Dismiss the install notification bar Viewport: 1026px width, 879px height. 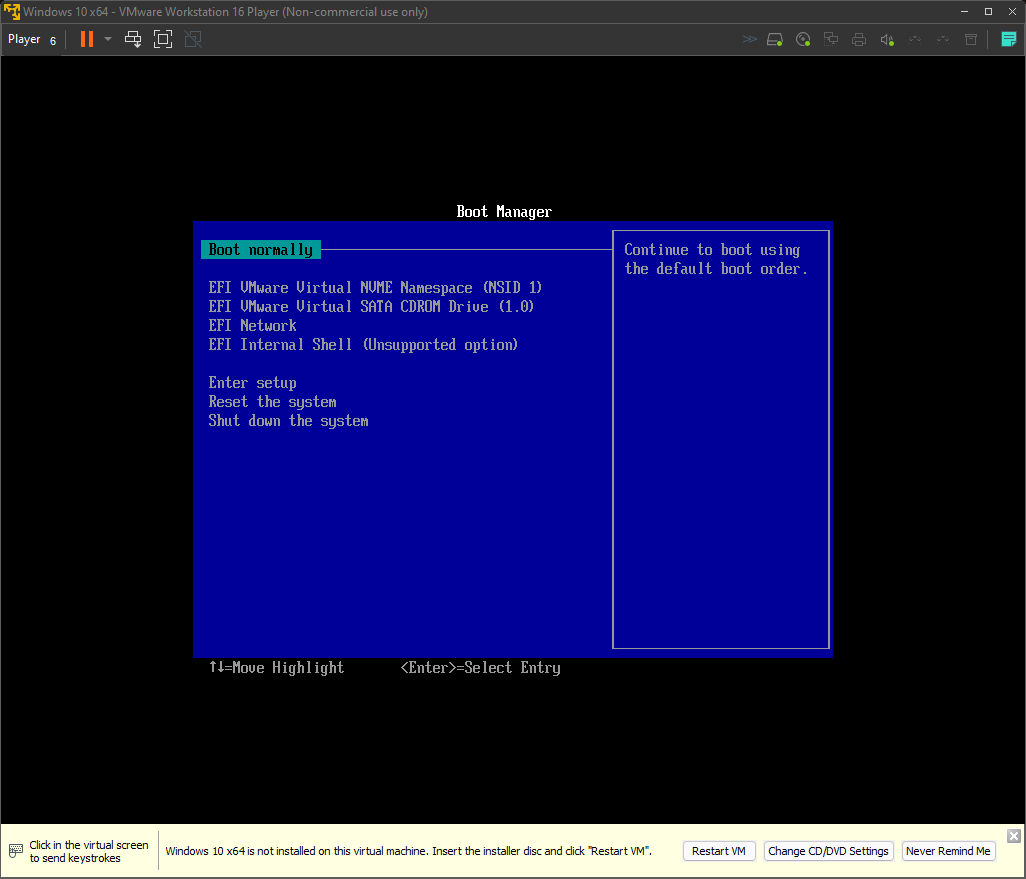(x=1013, y=836)
